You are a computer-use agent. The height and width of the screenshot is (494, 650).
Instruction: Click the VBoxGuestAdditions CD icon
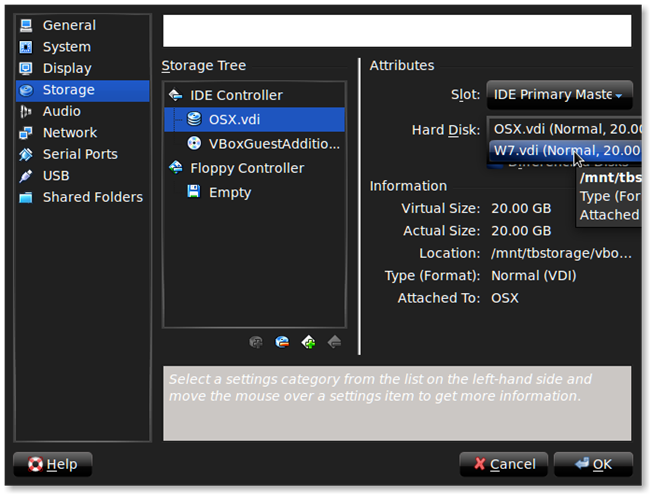pyautogui.click(x=194, y=143)
